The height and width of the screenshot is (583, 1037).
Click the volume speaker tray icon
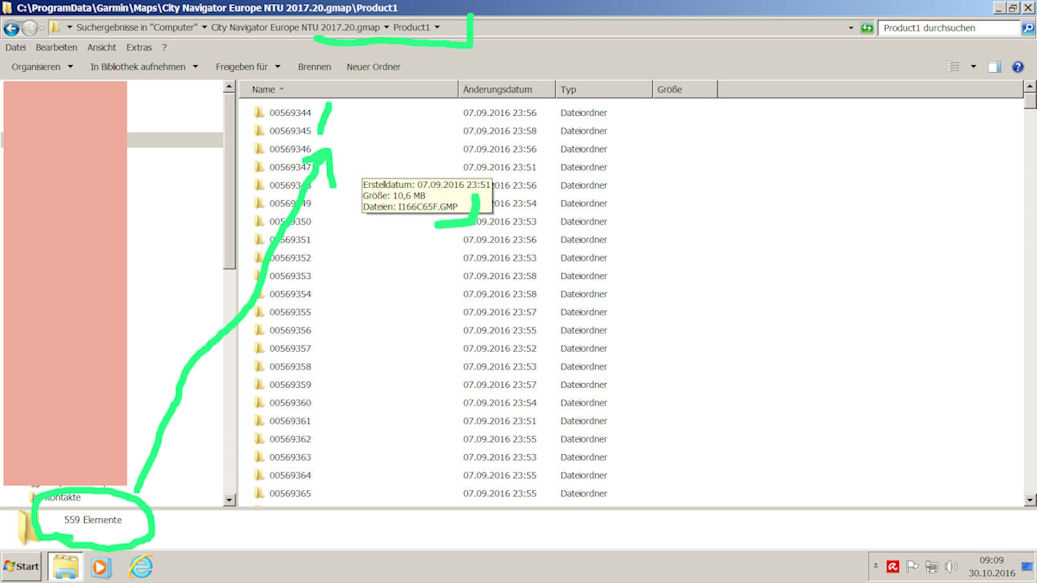[950, 566]
